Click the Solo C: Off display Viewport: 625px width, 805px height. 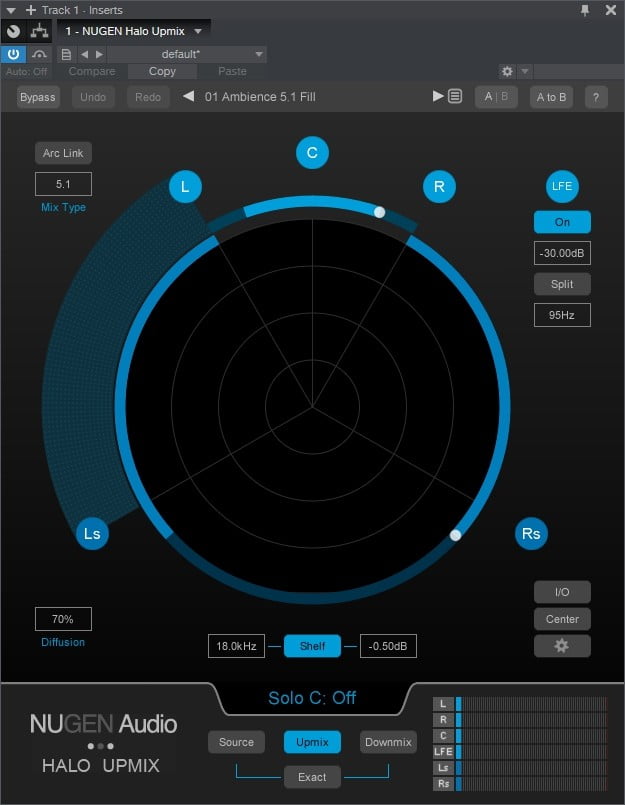[312, 698]
